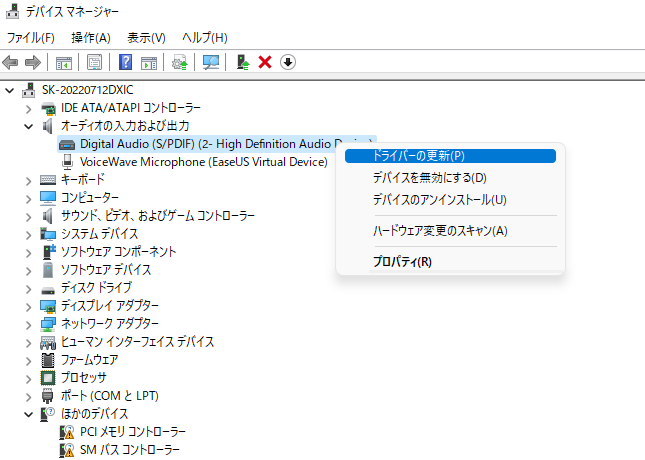Click the Device Manager title bar icon

point(12,11)
